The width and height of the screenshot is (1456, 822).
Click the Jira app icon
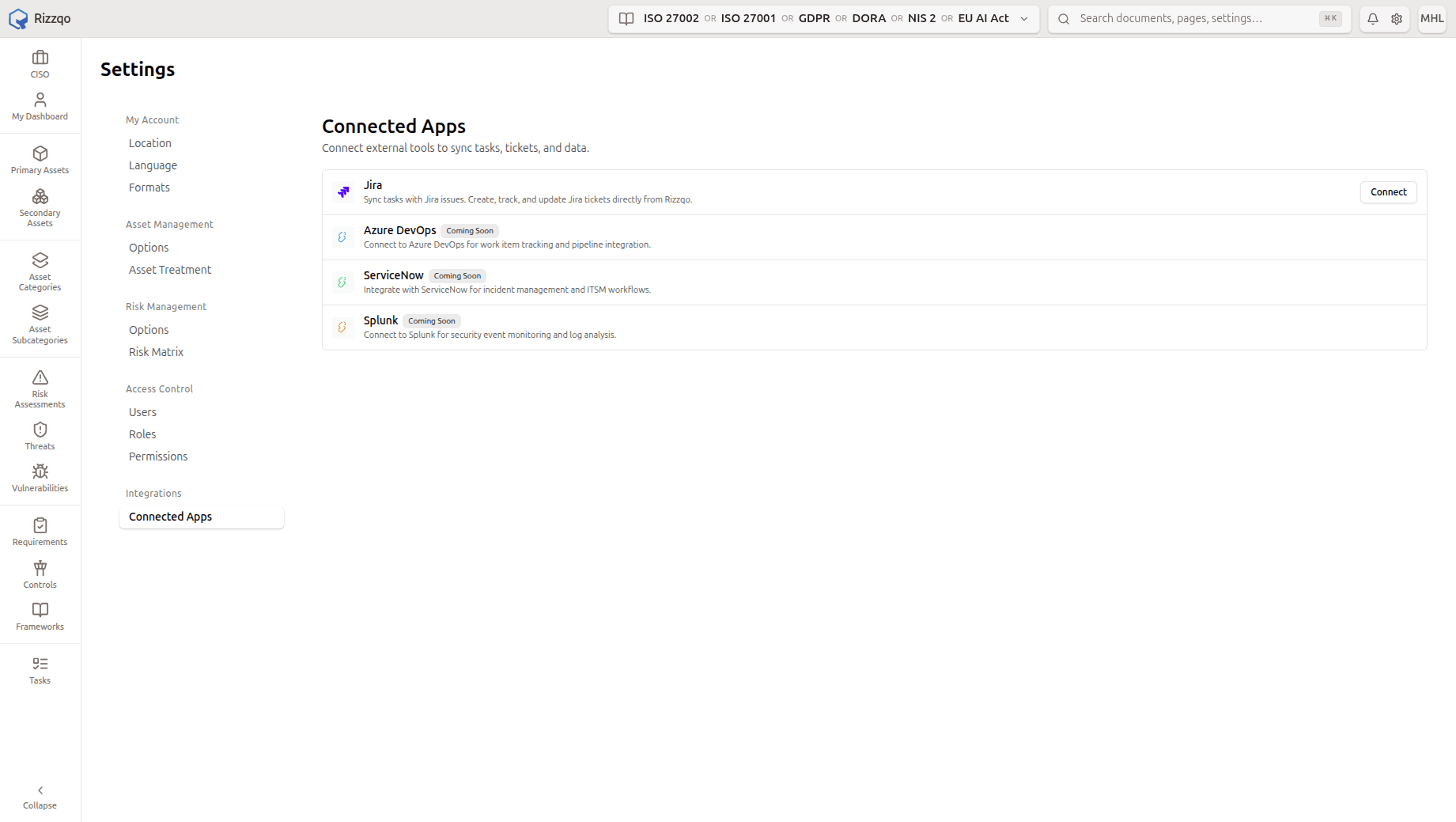pyautogui.click(x=343, y=191)
